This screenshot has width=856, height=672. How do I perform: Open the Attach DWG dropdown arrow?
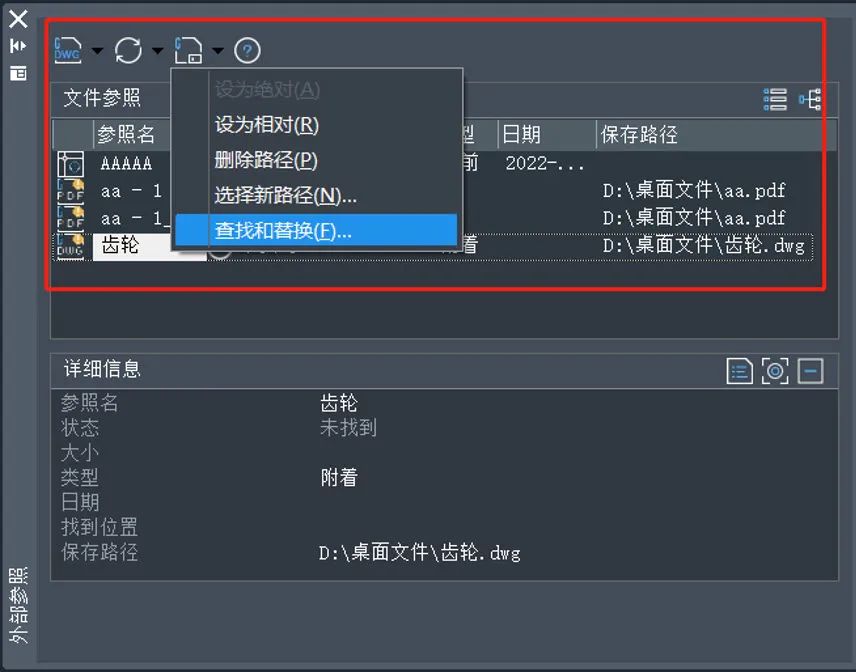(x=97, y=50)
